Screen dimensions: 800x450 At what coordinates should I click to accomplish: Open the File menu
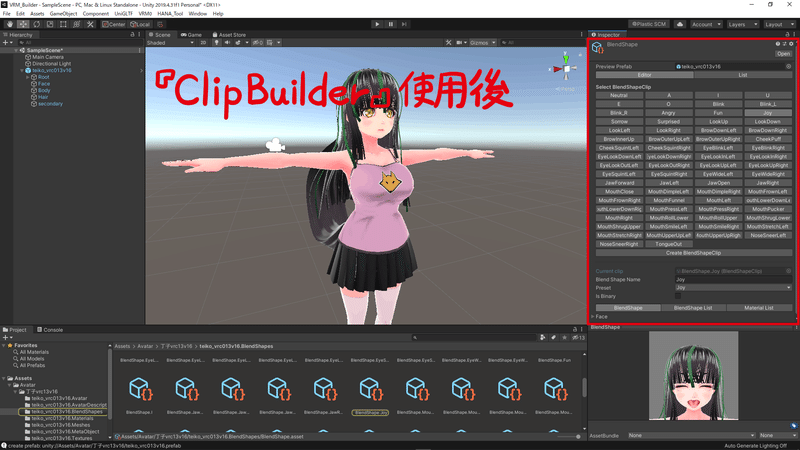pyautogui.click(x=7, y=14)
